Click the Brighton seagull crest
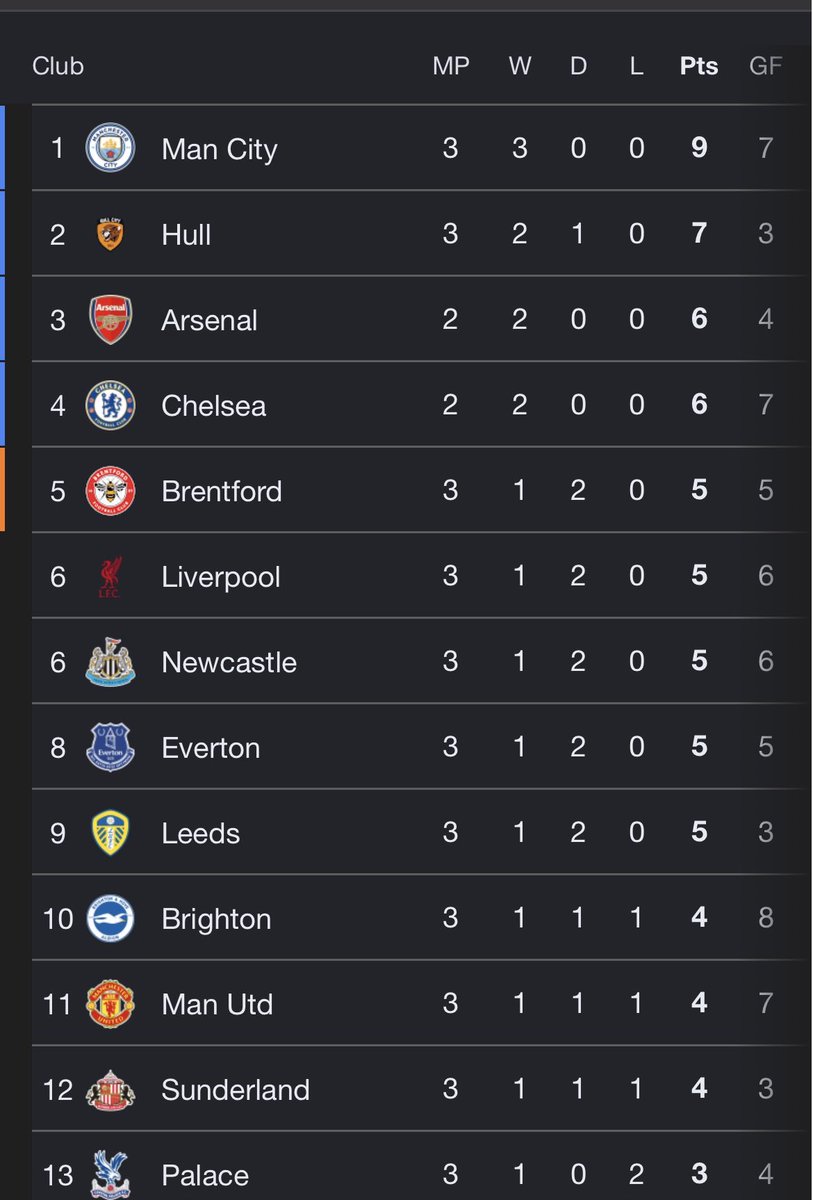Image resolution: width=813 pixels, height=1200 pixels. click(110, 919)
